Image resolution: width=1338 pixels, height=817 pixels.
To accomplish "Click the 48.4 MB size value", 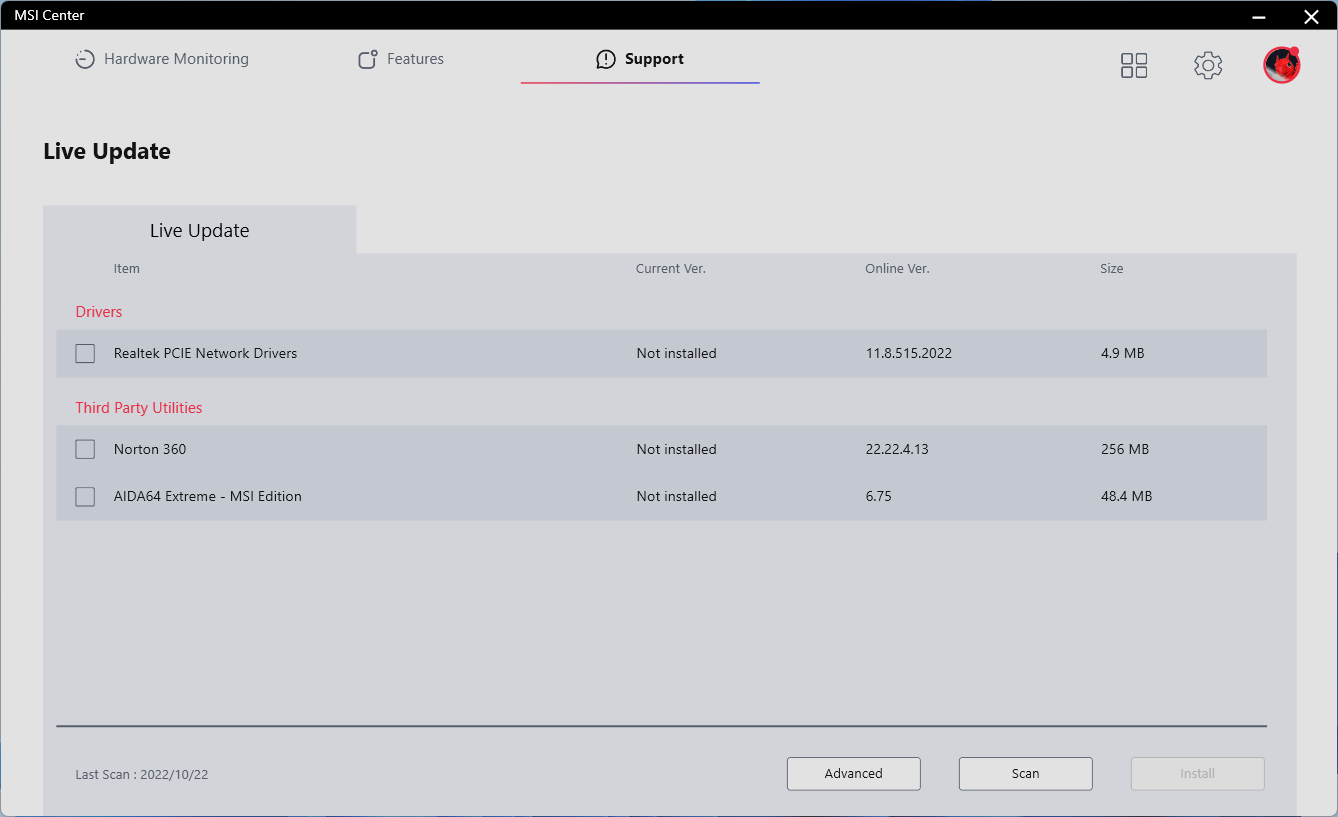I will 1127,496.
